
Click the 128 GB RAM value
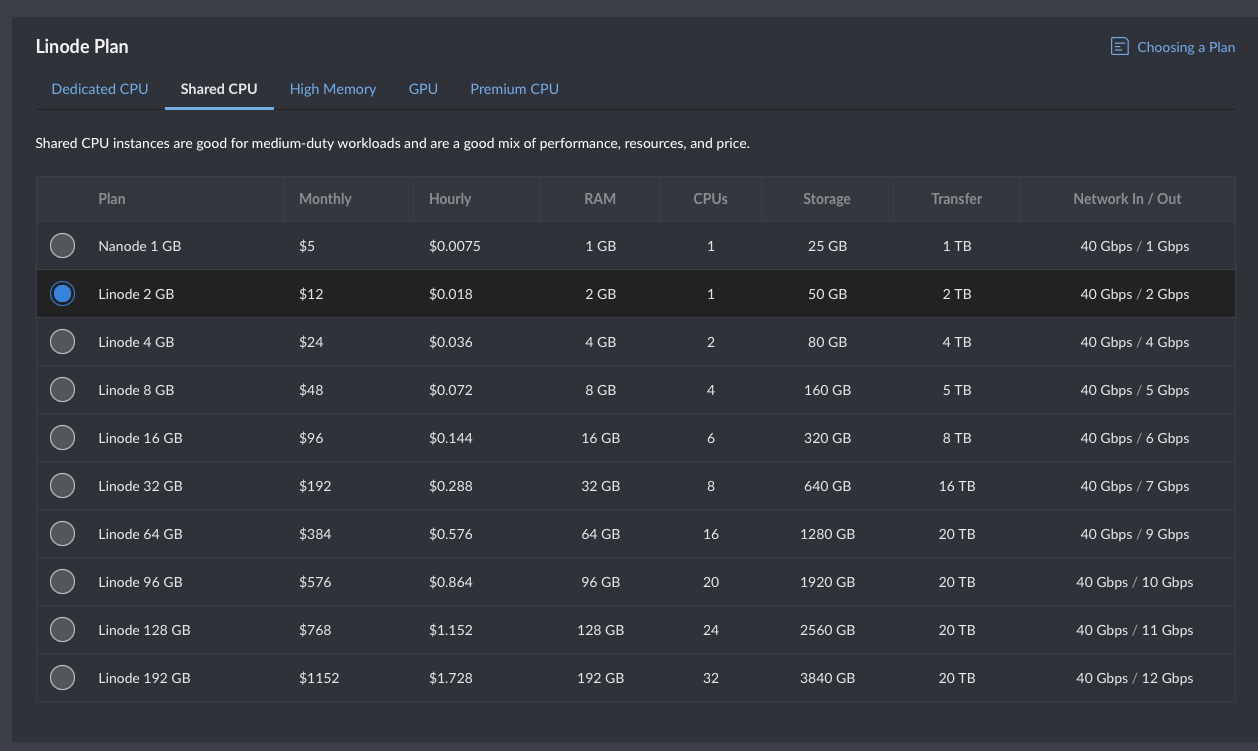(x=600, y=630)
